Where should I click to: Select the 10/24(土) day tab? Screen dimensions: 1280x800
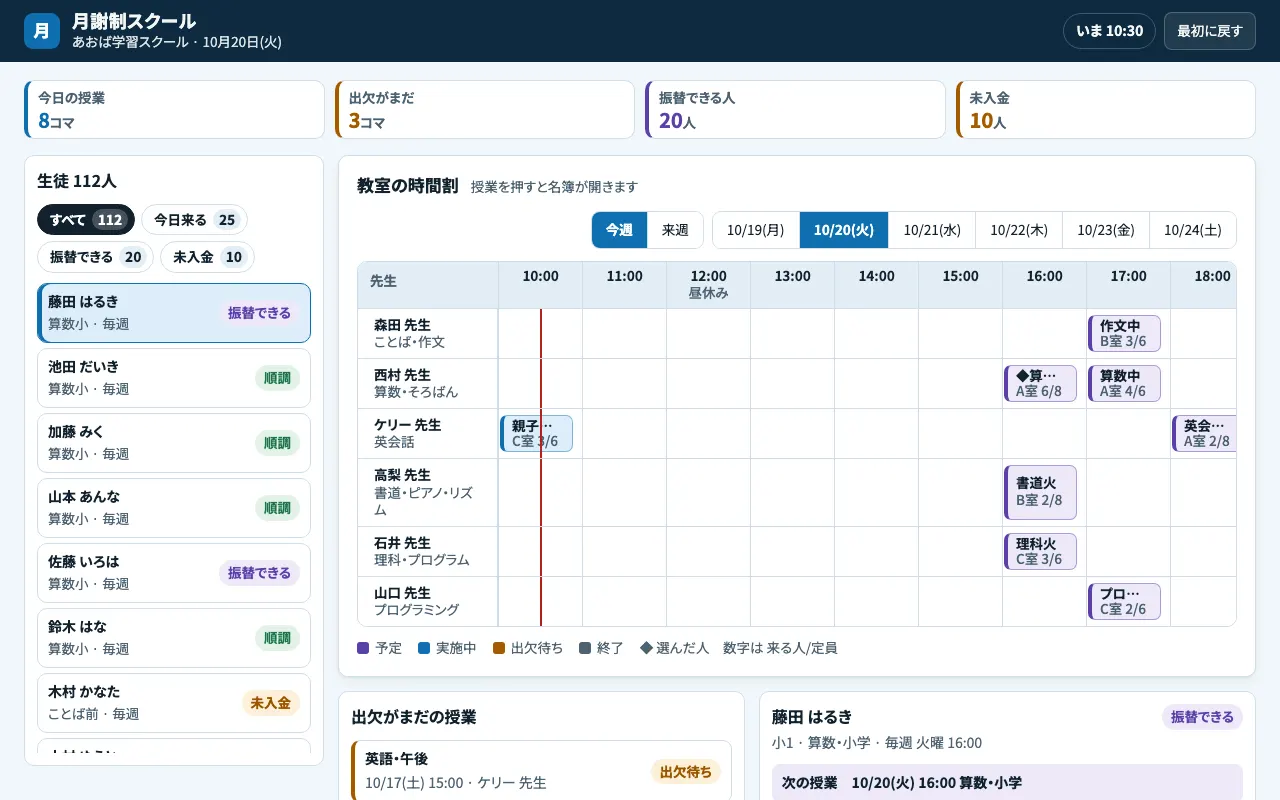(x=1193, y=230)
